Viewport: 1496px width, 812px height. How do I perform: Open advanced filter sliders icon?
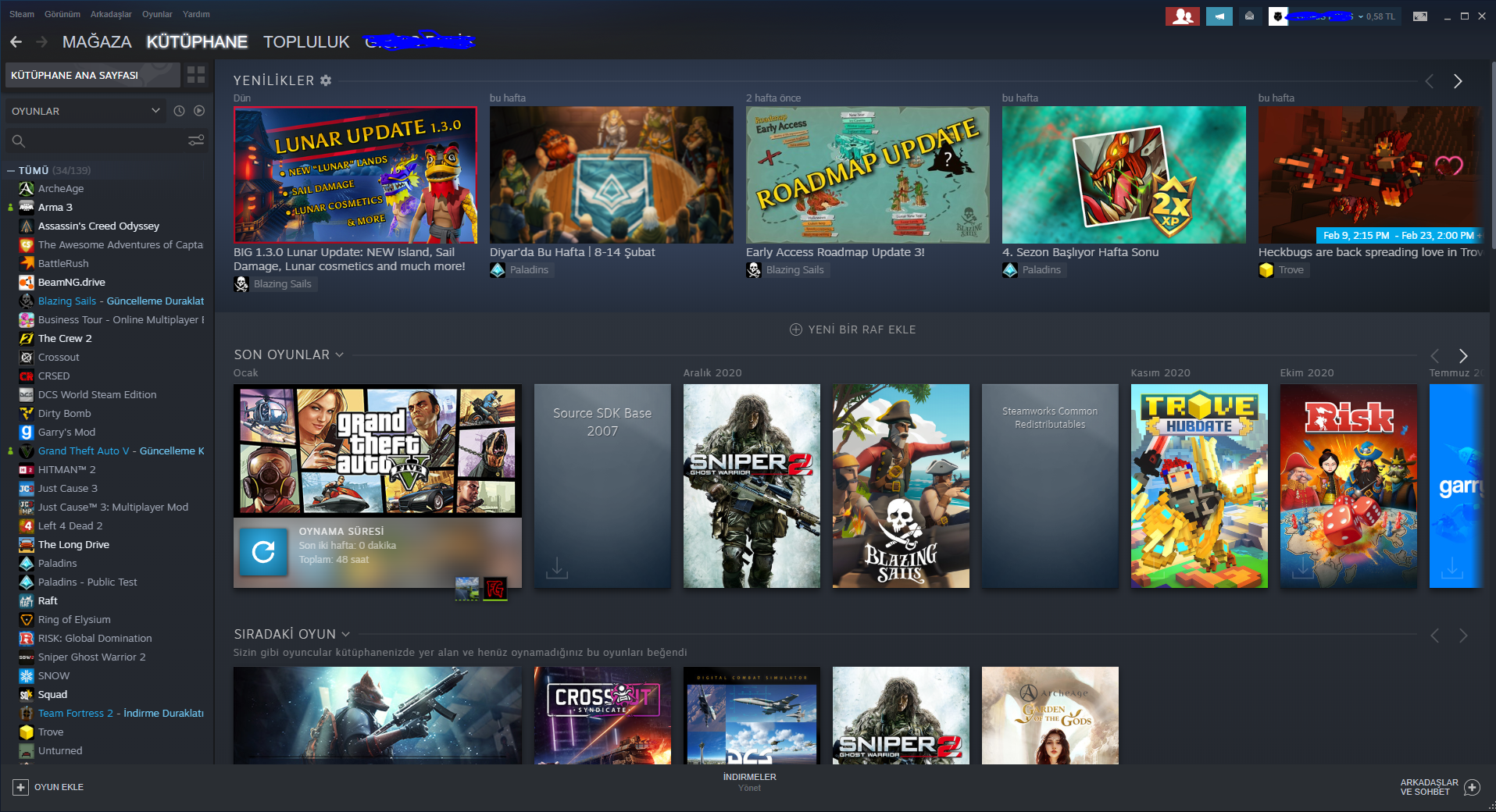196,141
